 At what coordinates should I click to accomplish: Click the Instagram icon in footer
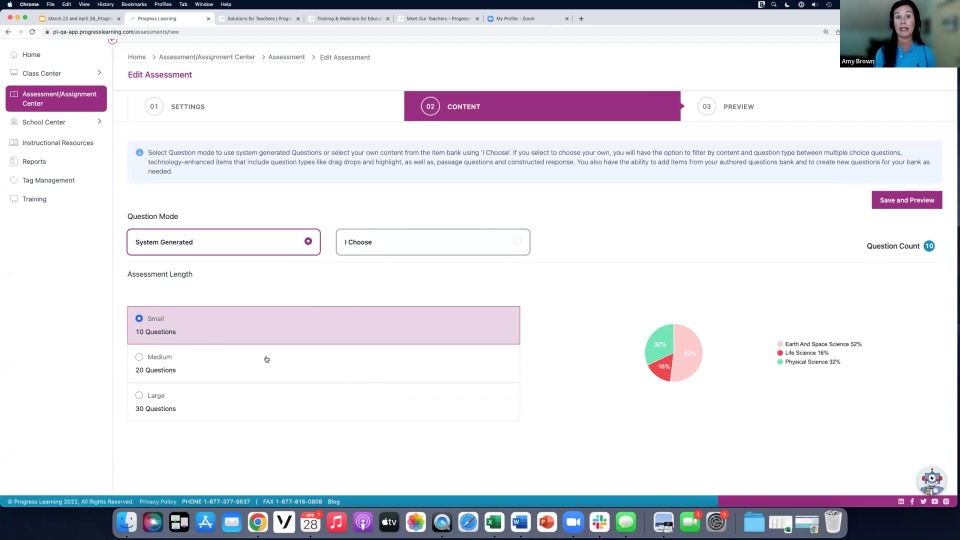[946, 501]
